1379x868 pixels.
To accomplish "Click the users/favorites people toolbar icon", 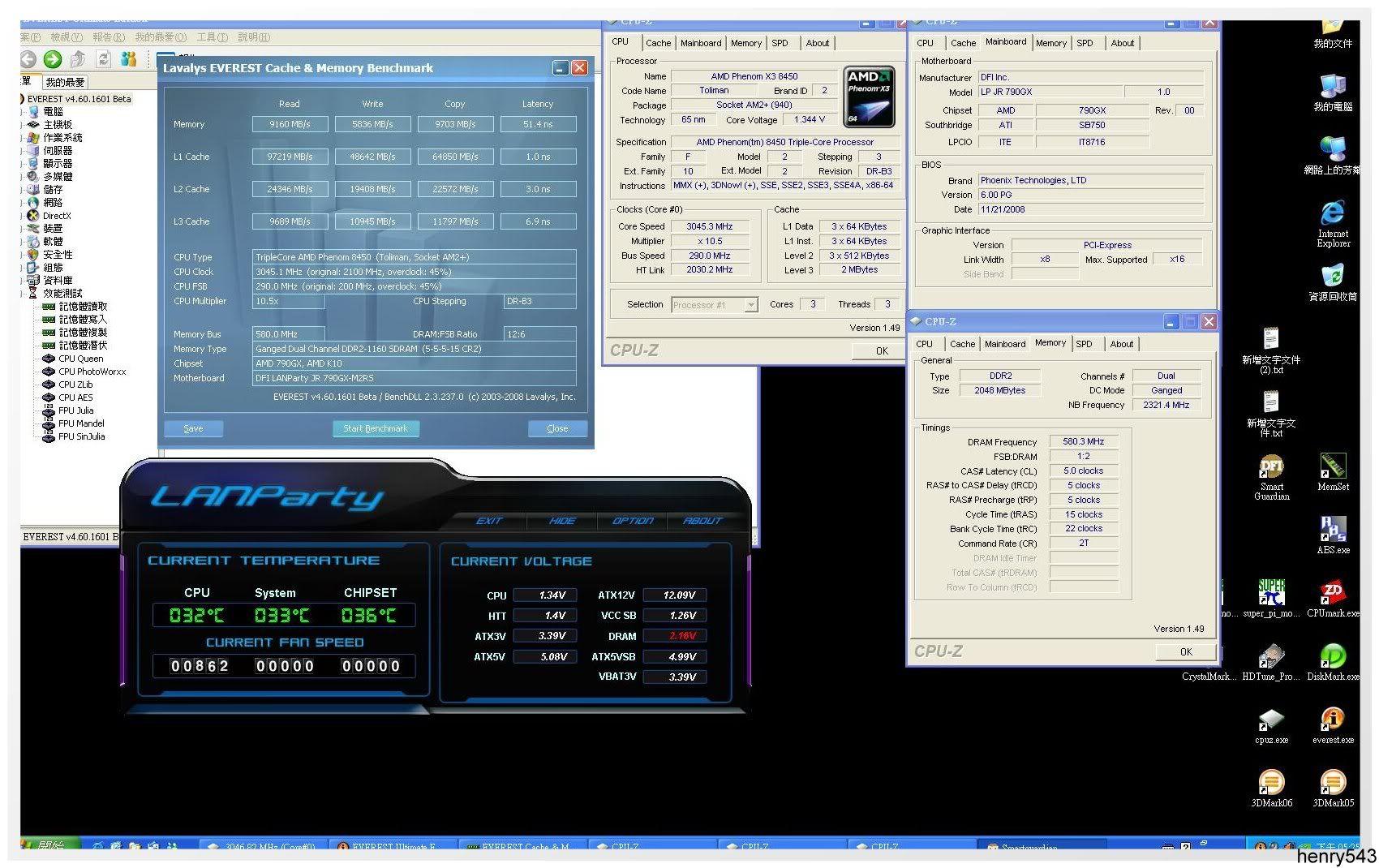I will click(129, 59).
